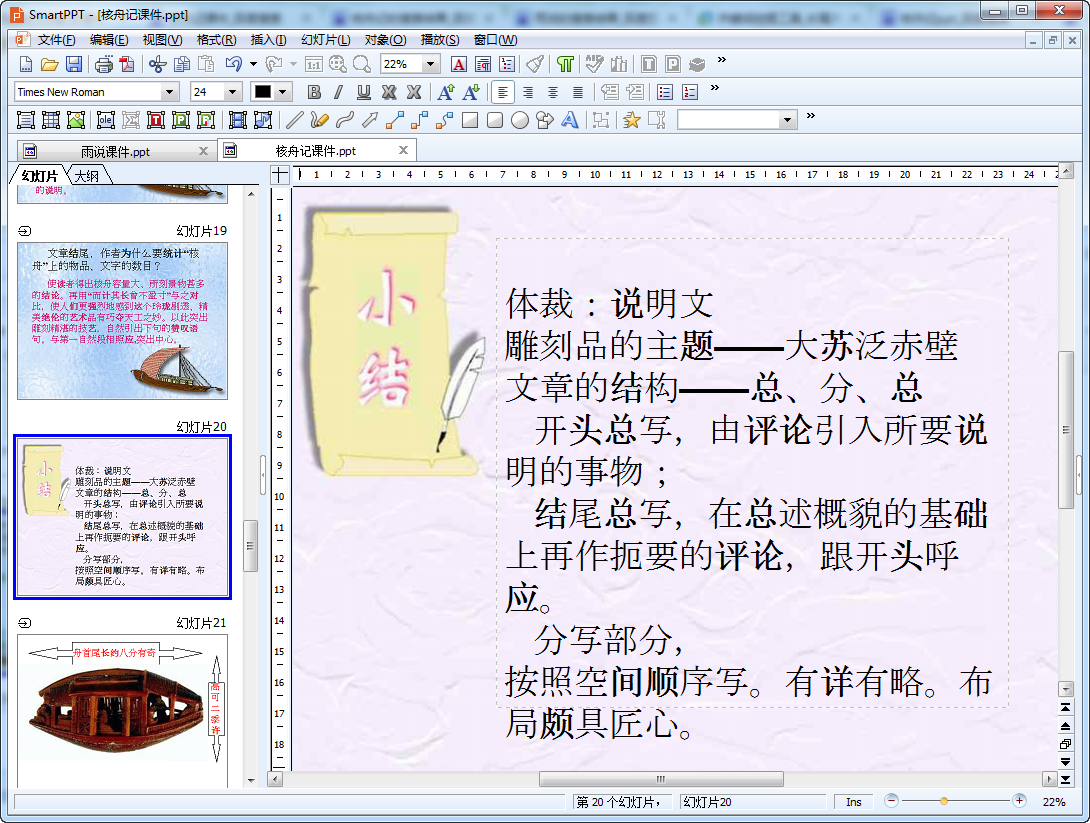
Task: Select the ellipse shape tool
Action: (520, 120)
